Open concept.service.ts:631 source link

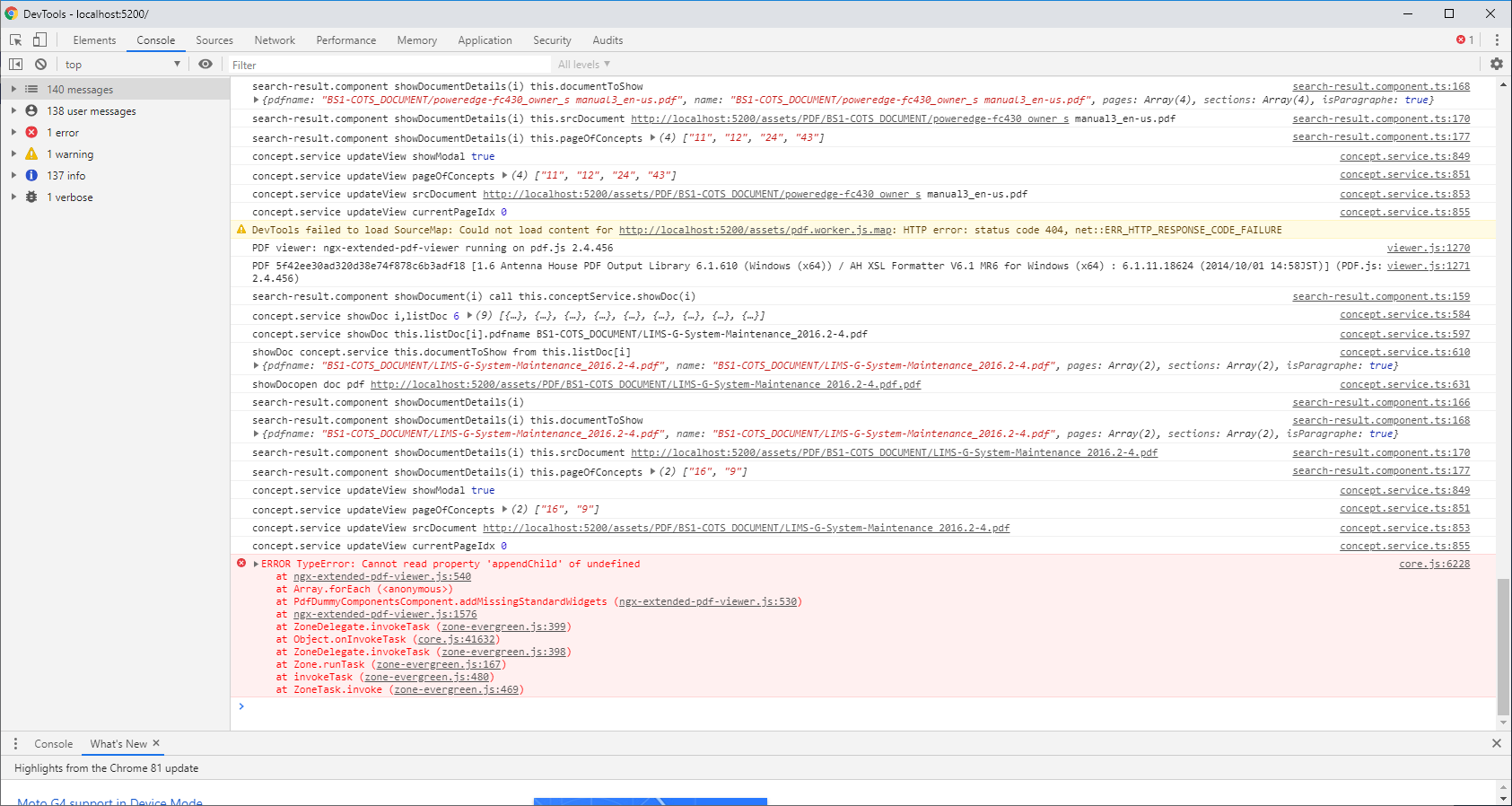tap(1405, 385)
